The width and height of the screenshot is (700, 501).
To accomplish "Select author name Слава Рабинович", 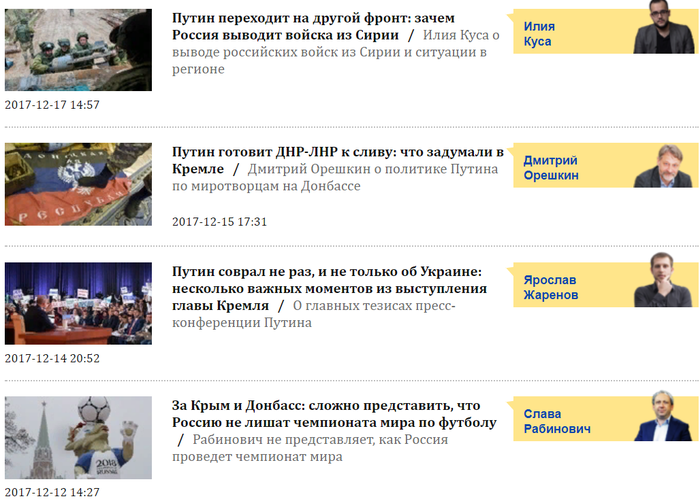I will [557, 422].
